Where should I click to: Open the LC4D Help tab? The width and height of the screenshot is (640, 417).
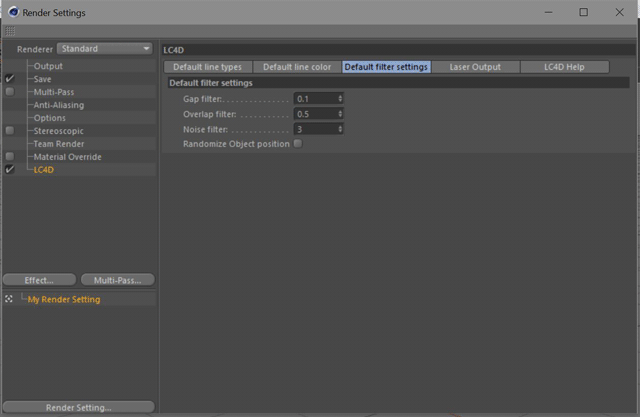(564, 67)
